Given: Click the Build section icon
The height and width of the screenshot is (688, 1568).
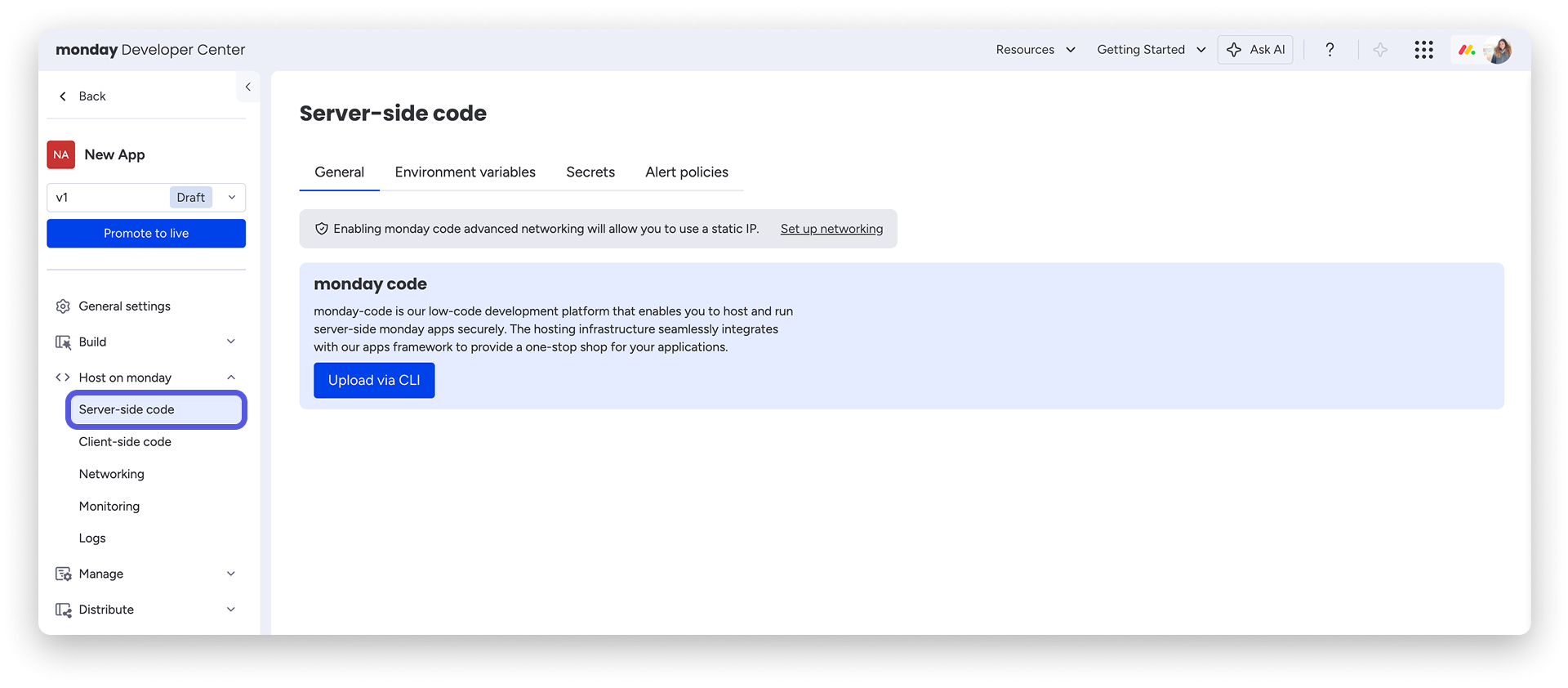Looking at the screenshot, I should (x=63, y=342).
